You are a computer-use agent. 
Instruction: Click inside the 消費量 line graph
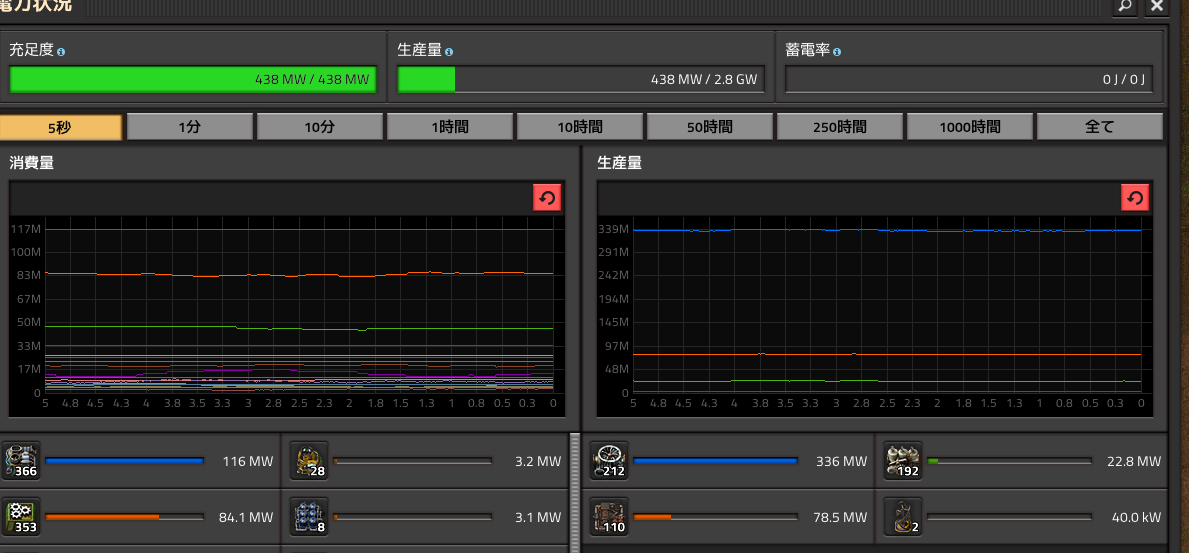[x=300, y=305]
